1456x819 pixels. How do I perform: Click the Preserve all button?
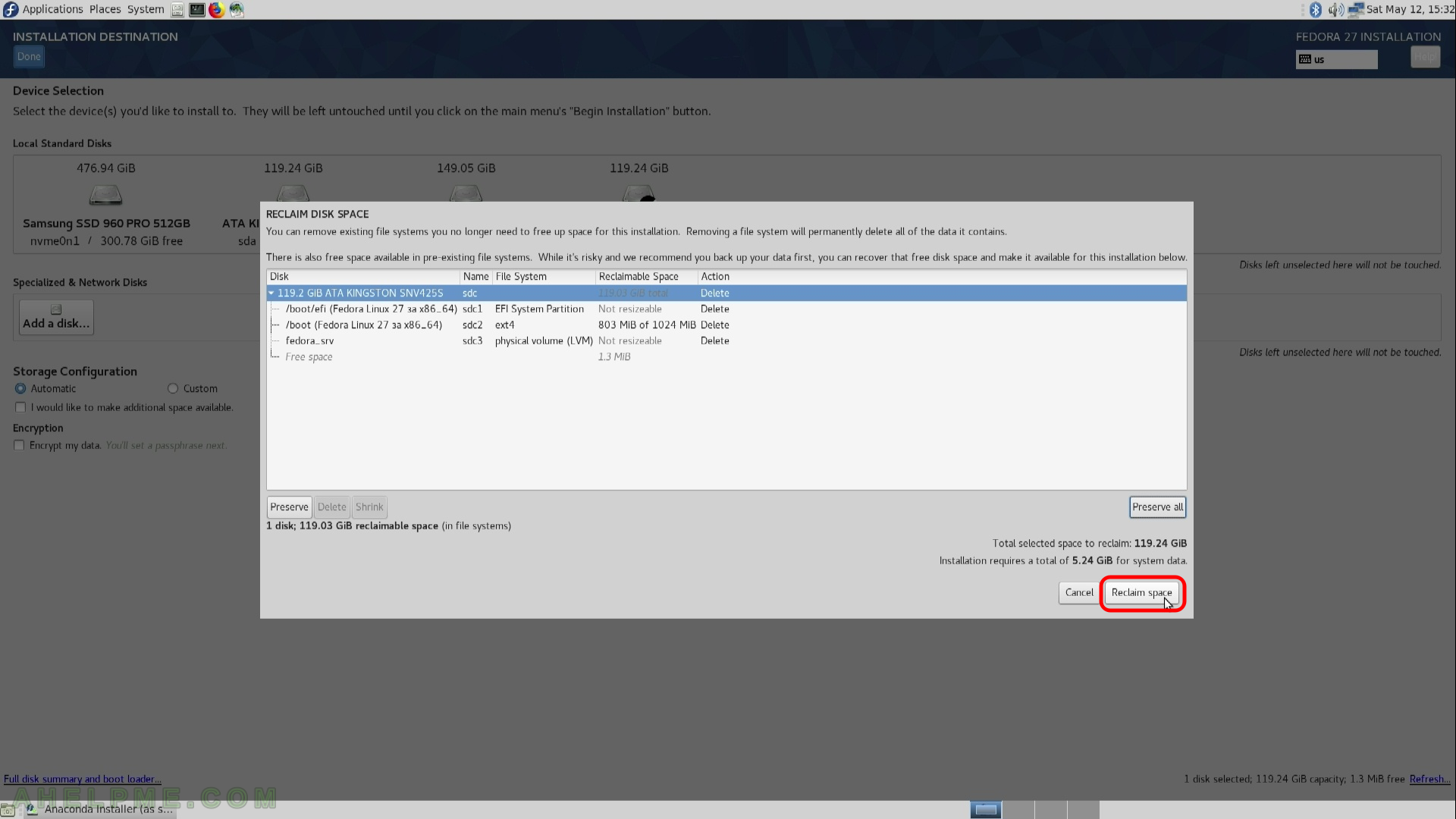(x=1157, y=507)
